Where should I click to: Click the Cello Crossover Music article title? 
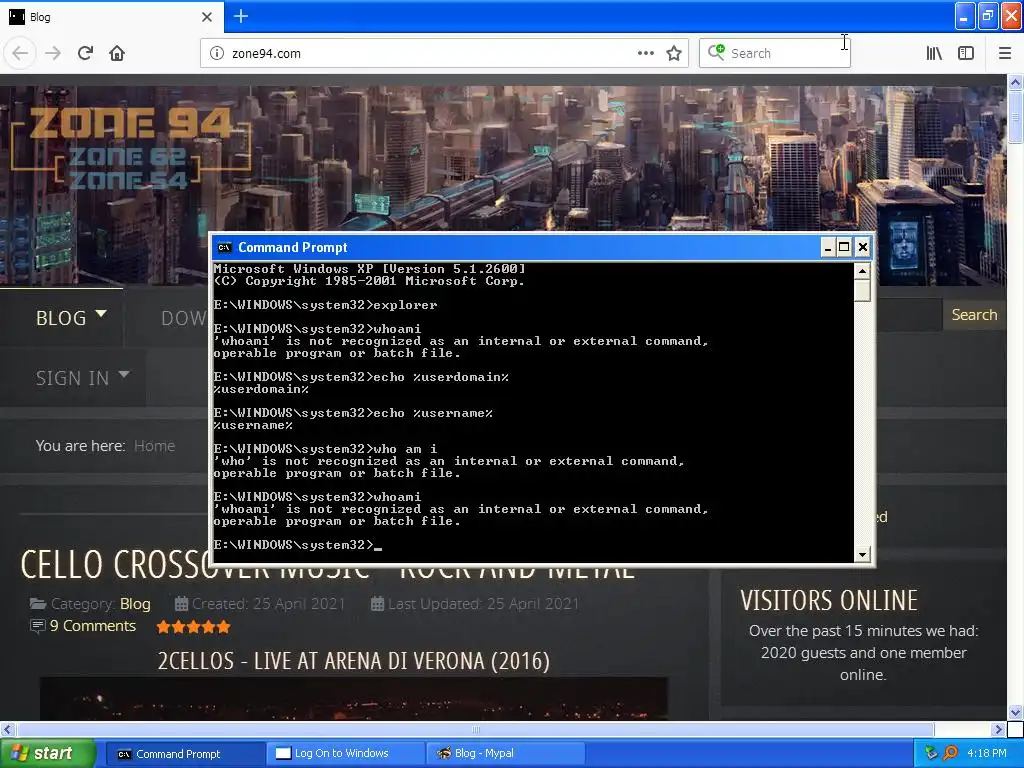327,564
